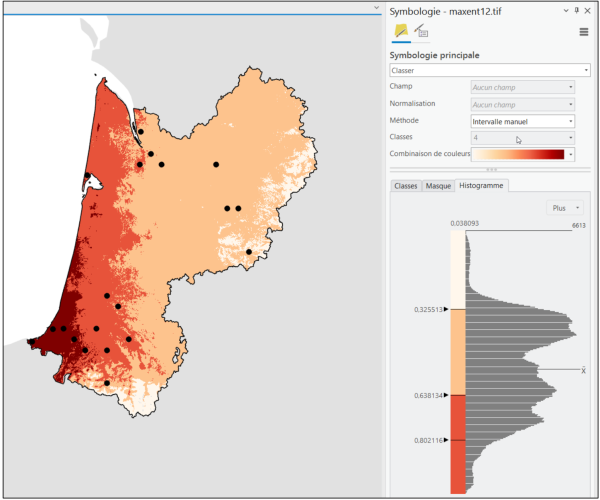
Task: Select the Histogramme tab
Action: (482, 186)
